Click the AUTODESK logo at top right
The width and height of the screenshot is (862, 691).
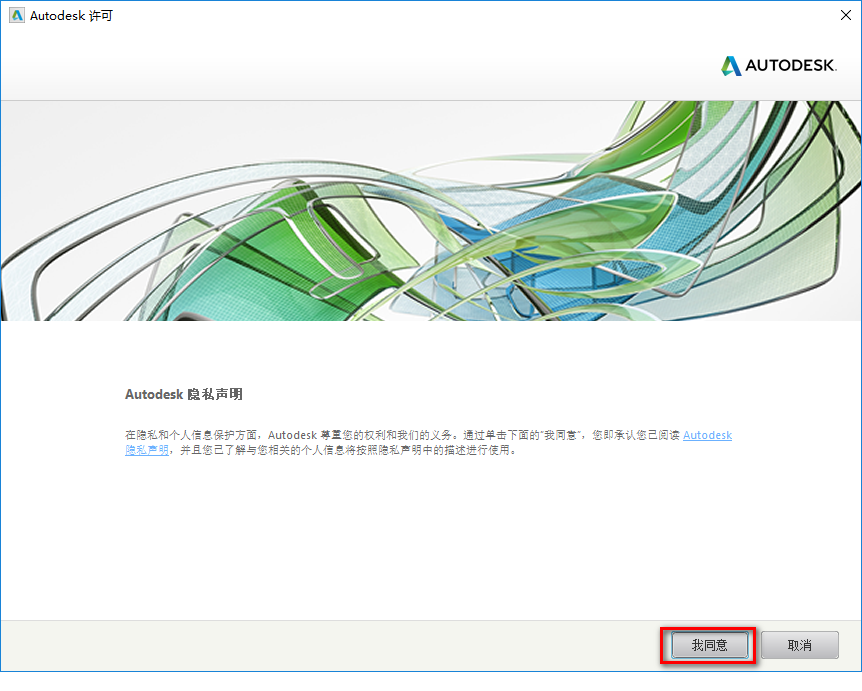(778, 64)
